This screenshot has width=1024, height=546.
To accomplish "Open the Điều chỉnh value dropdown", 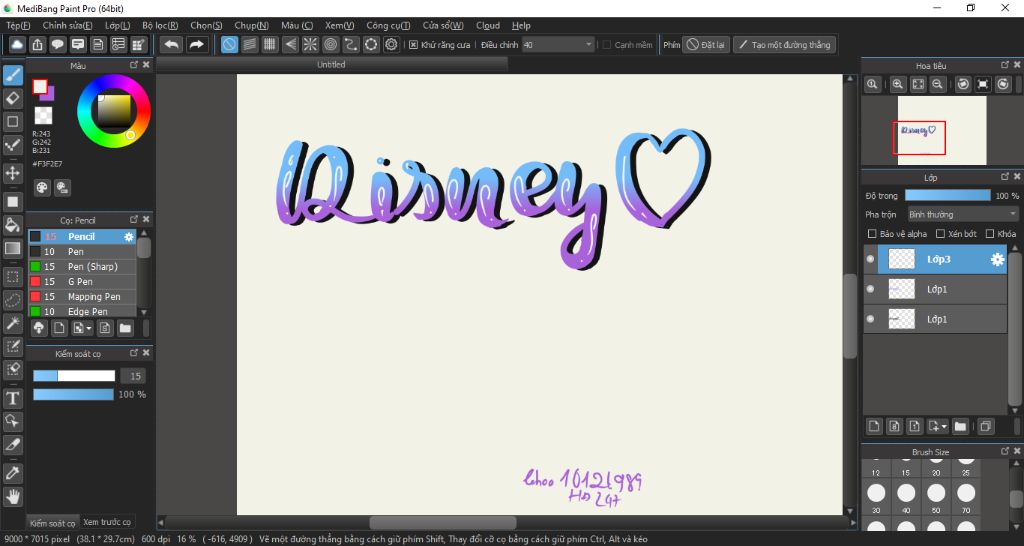I will [558, 45].
